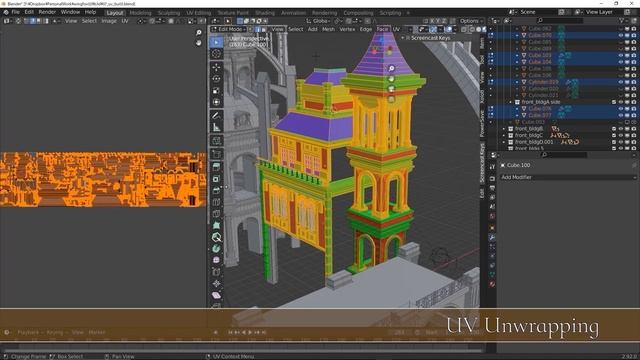Select the Scale tool
The width and height of the screenshot is (640, 360).
216,91
